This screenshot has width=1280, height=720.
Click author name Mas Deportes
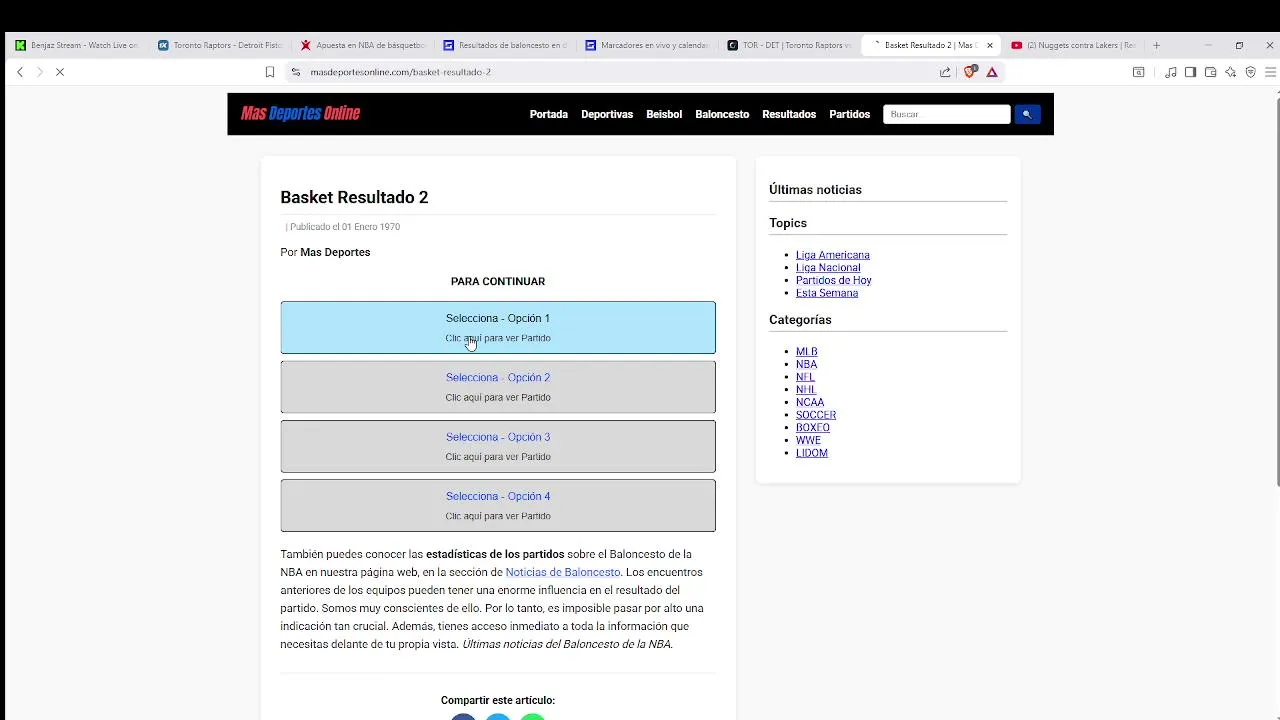335,252
